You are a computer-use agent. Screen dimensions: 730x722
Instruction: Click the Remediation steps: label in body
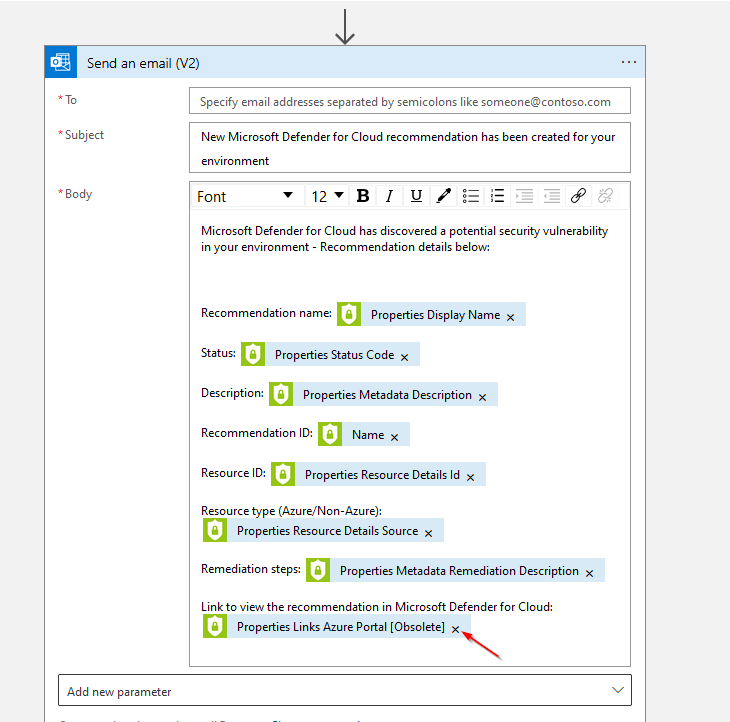point(251,569)
